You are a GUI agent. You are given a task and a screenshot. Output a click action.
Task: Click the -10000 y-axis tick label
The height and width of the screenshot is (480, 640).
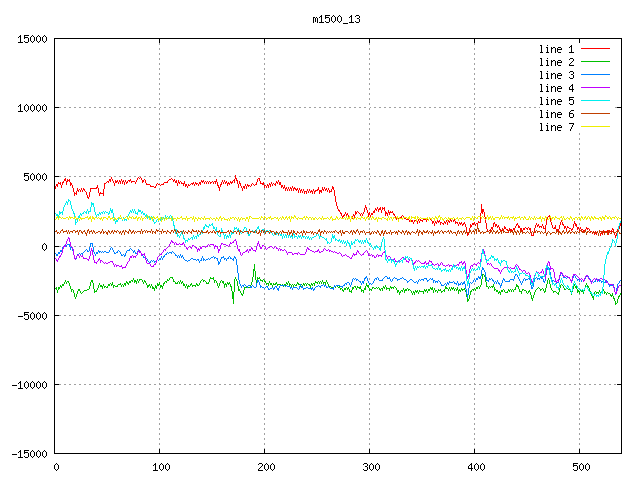click(x=28, y=385)
